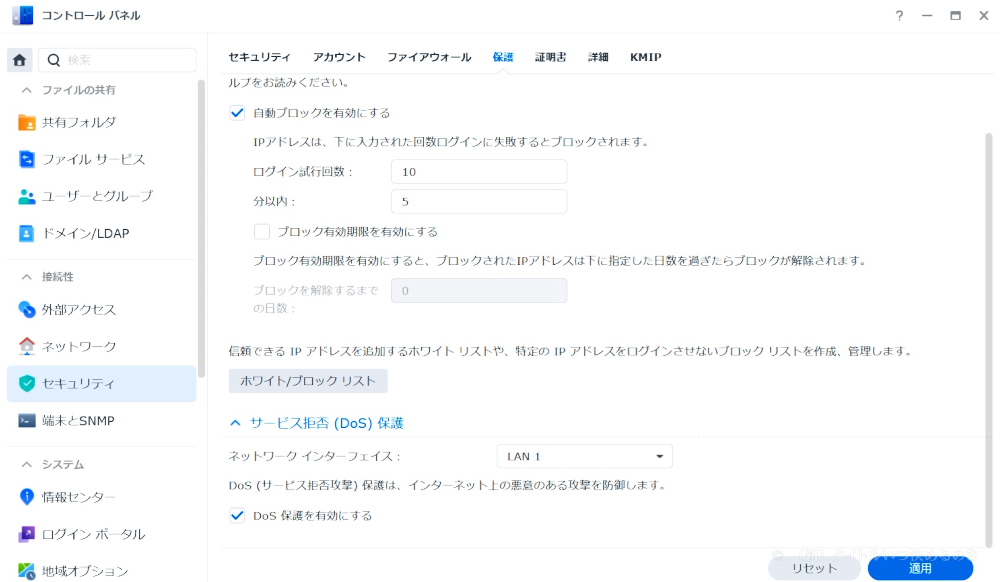Open the 共有フォルダ icon
Image resolution: width=1000 pixels, height=582 pixels.
point(27,122)
